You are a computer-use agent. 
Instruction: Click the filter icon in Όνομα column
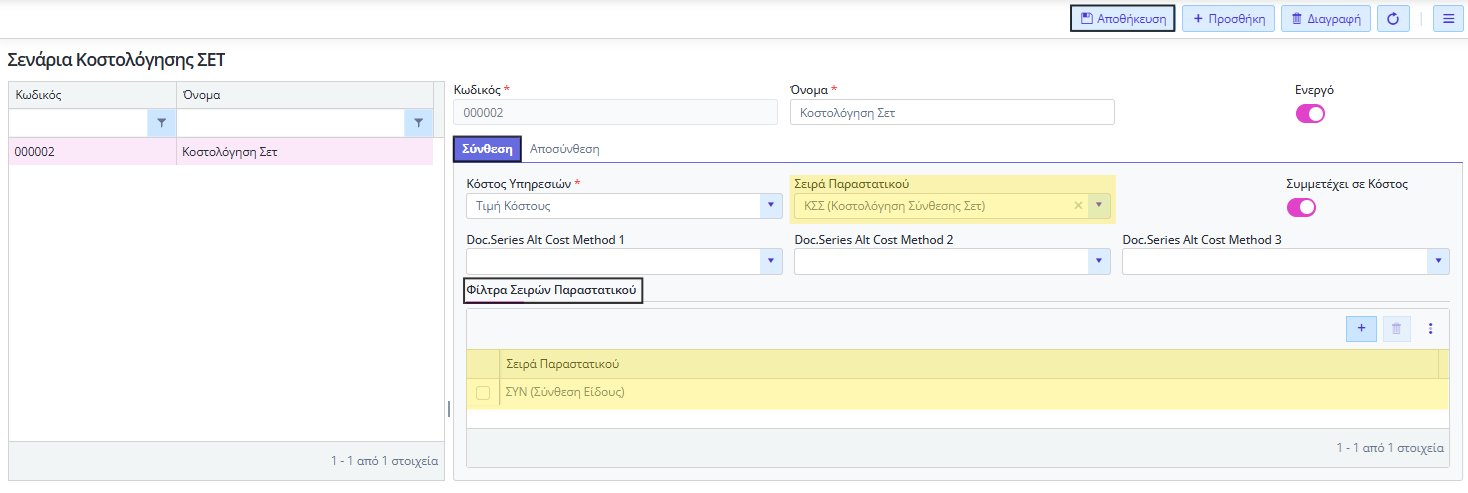[x=418, y=123]
